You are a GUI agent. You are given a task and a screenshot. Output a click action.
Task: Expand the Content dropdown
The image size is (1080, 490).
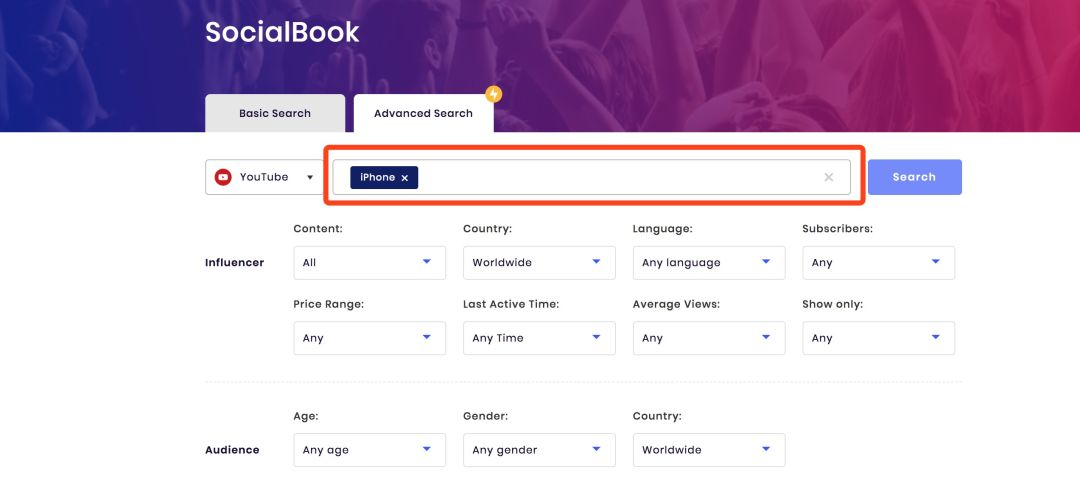(x=370, y=263)
